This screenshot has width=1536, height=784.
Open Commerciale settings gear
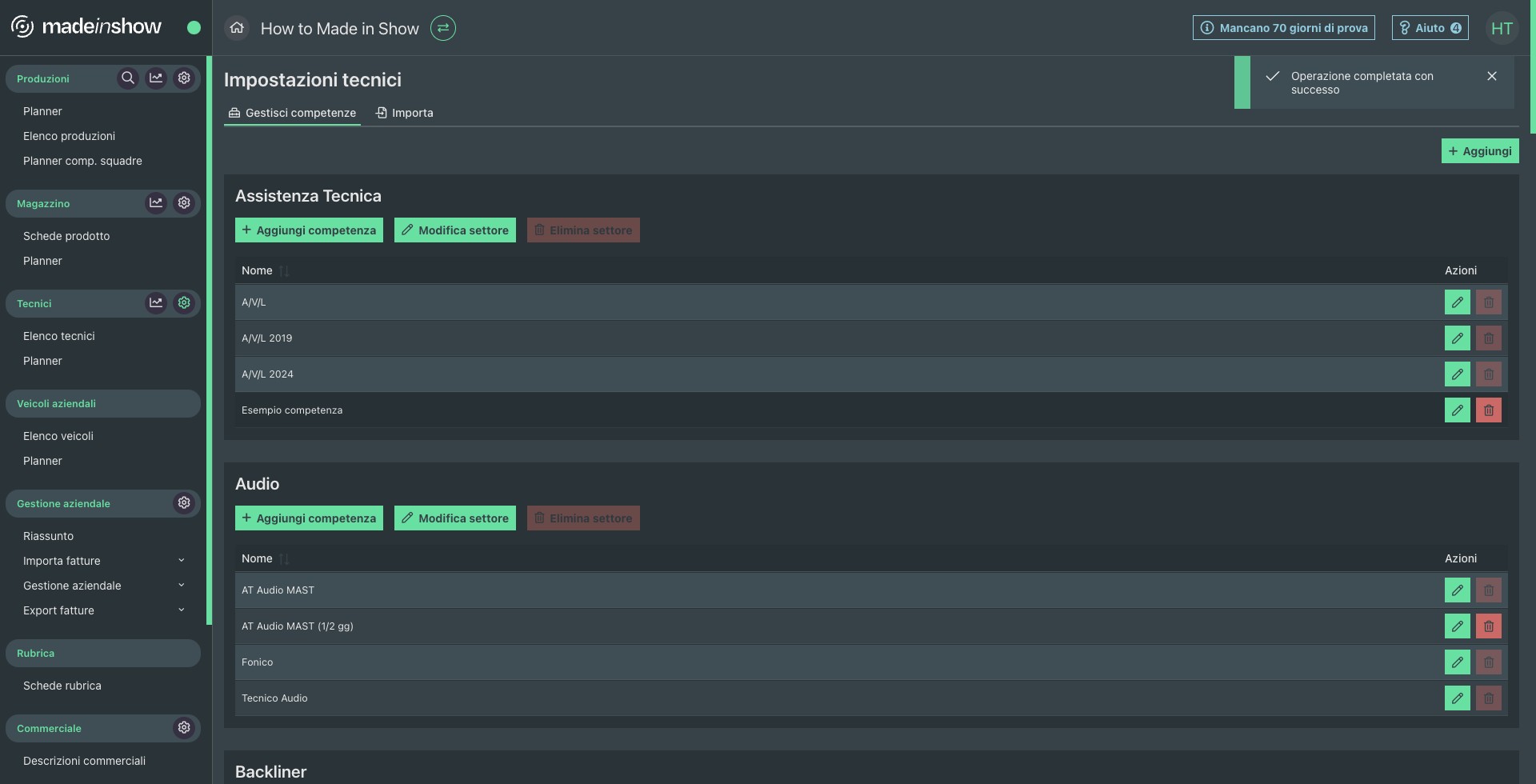click(184, 728)
